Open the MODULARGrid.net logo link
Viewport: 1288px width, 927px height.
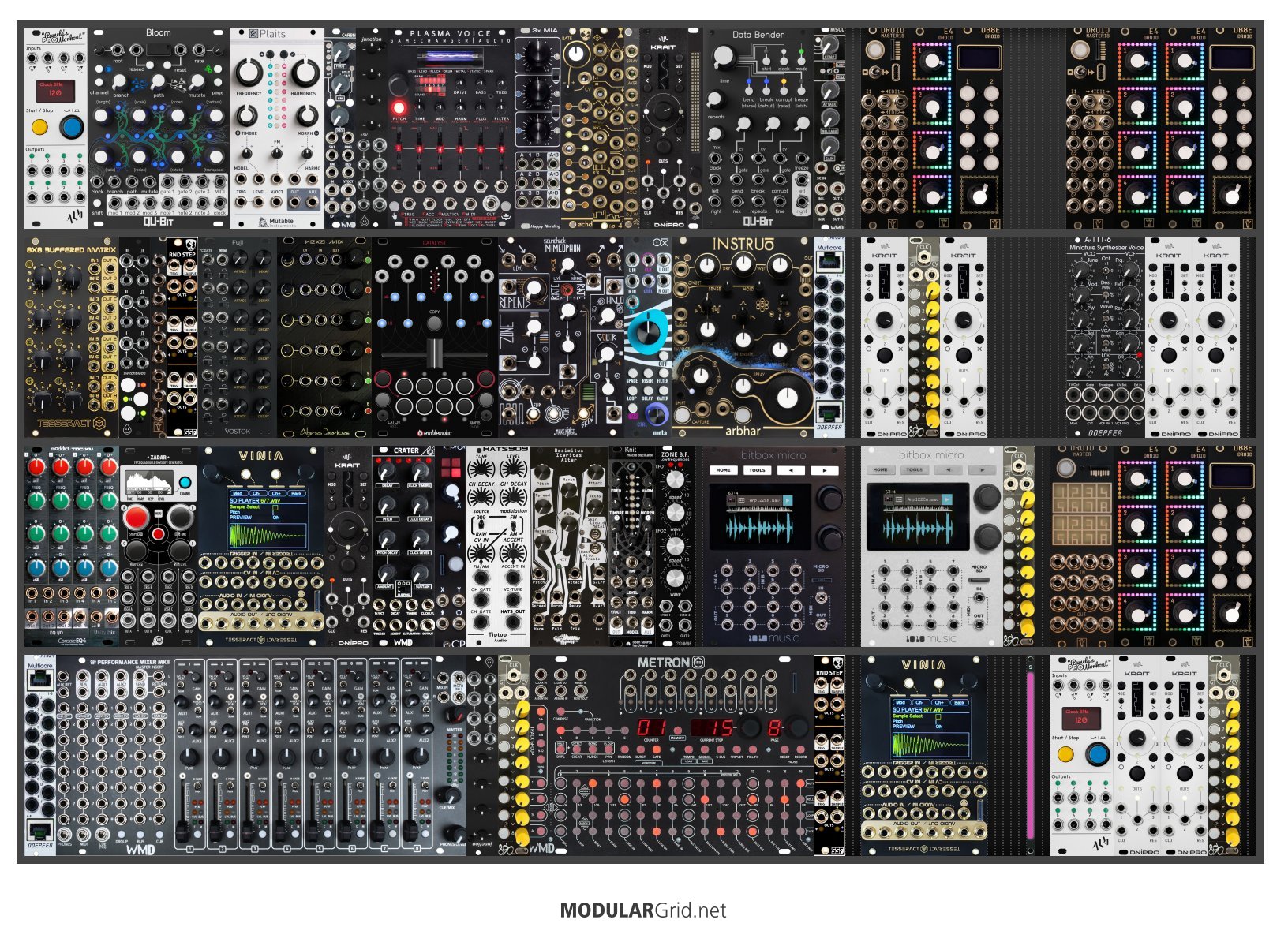coord(643,910)
